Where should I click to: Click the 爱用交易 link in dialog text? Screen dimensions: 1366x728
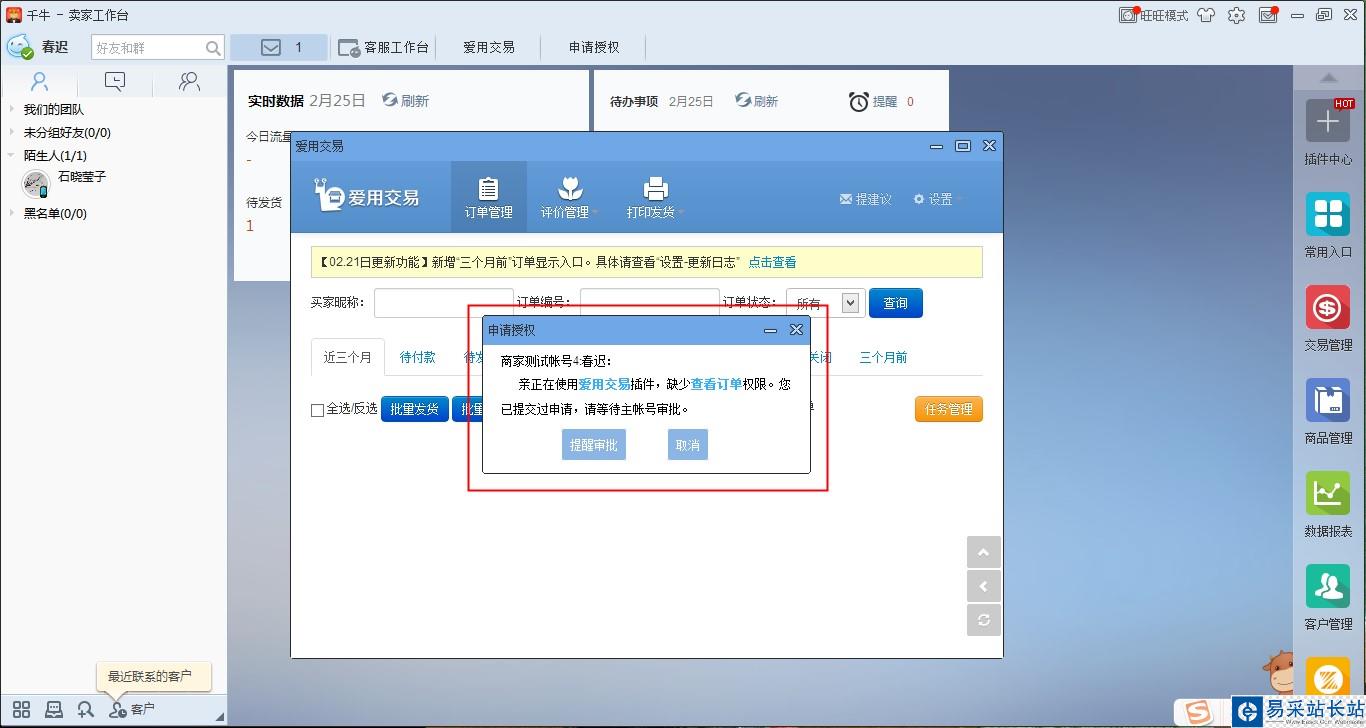pos(604,384)
